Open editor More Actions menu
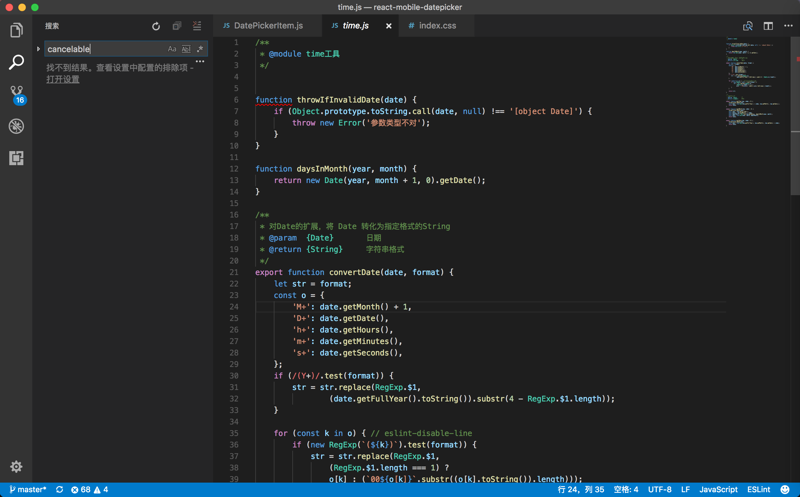The height and width of the screenshot is (497, 800). pyautogui.click(x=788, y=26)
